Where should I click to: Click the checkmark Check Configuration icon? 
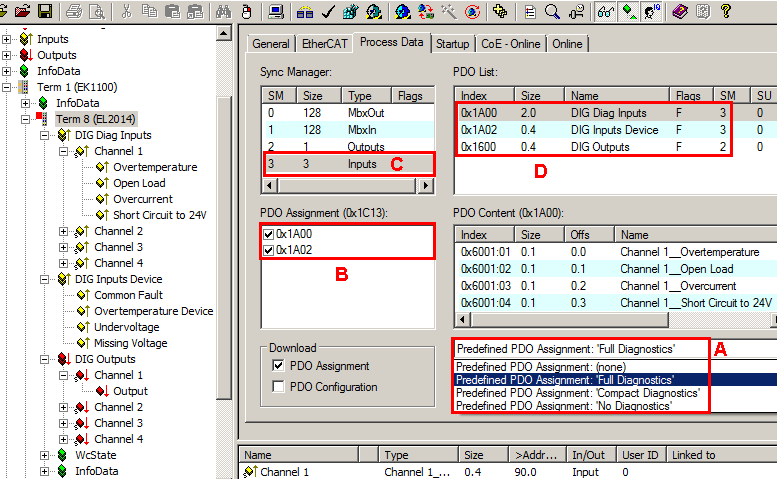tap(328, 11)
